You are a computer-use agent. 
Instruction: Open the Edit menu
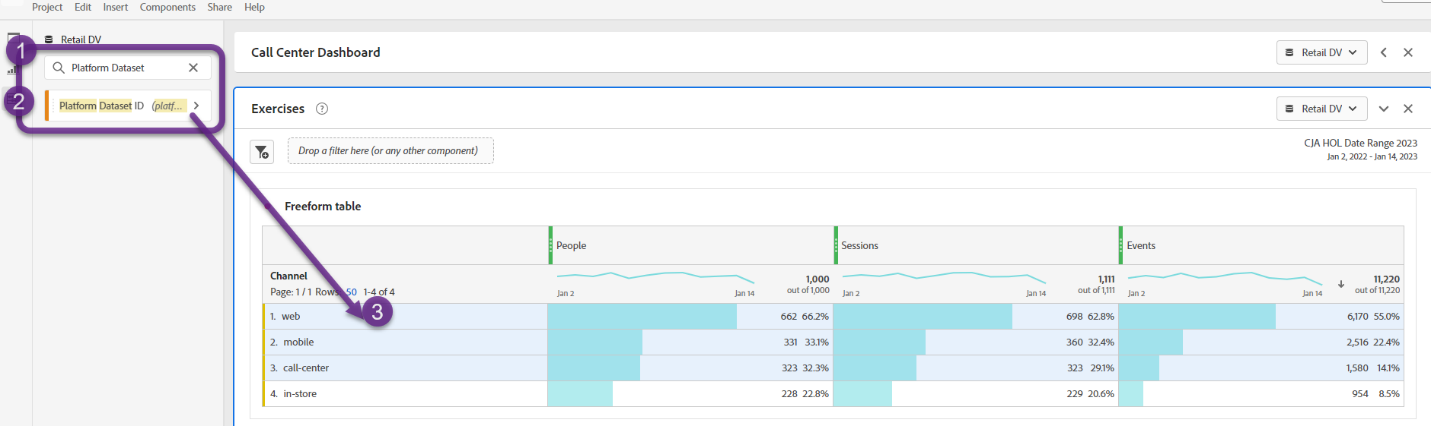(83, 7)
